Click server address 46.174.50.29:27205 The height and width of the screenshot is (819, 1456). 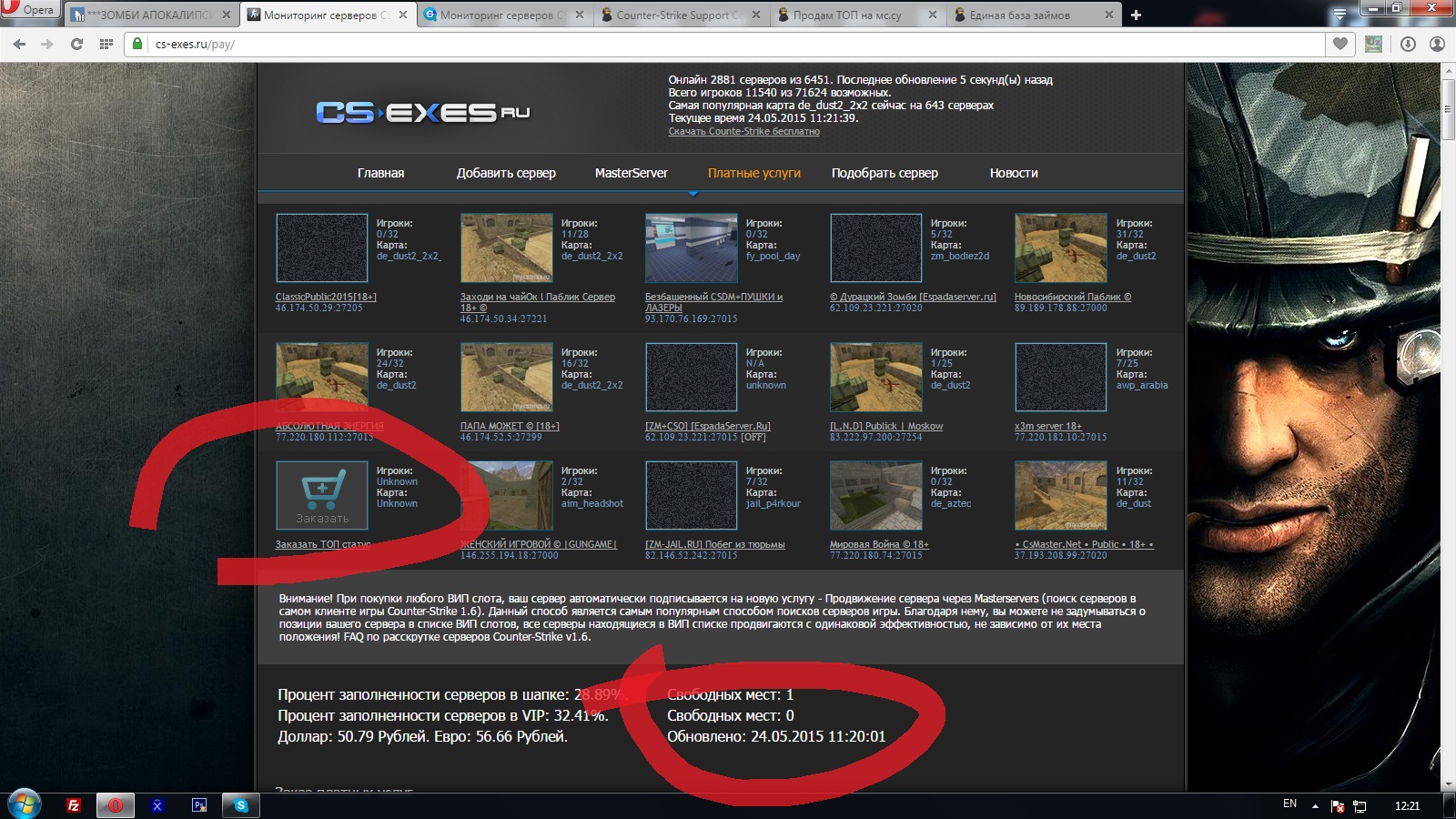(319, 308)
